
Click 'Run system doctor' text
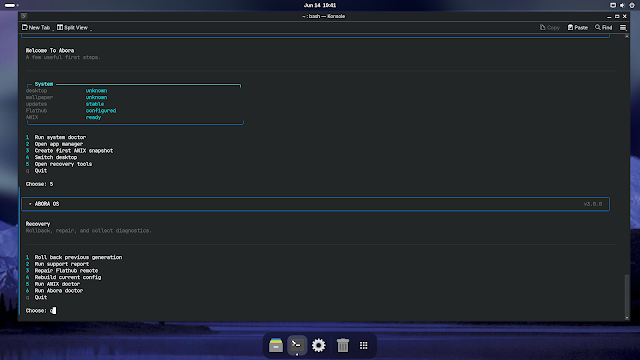60,137
